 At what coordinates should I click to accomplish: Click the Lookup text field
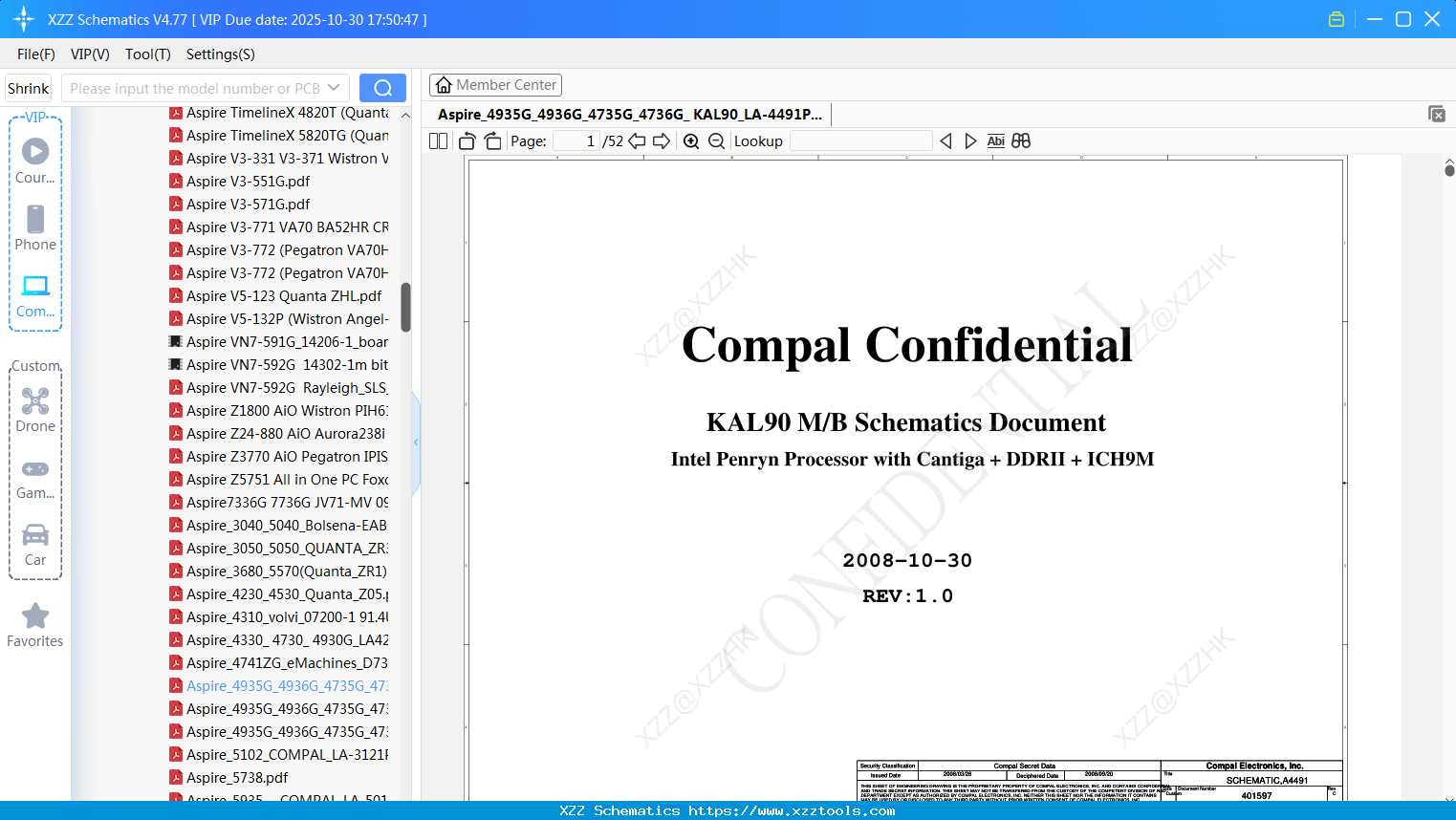[860, 141]
